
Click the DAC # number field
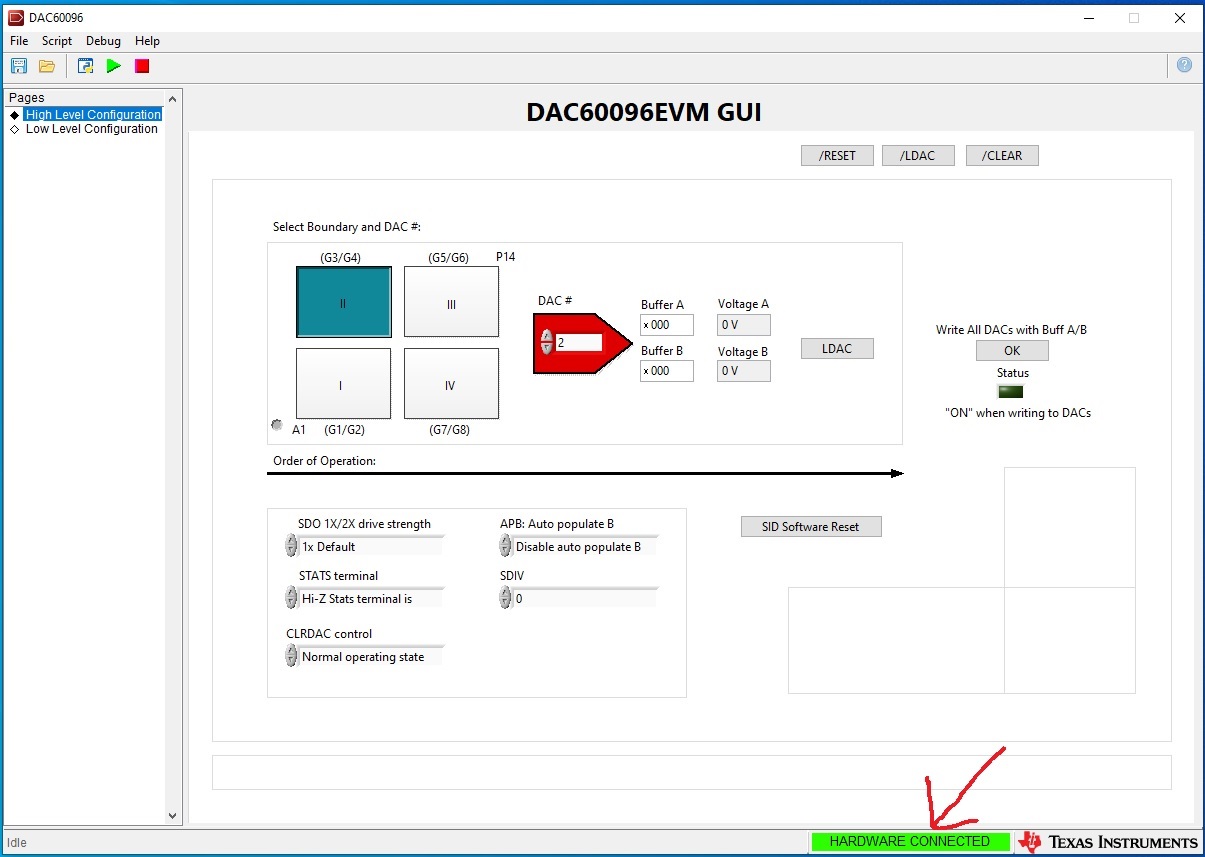578,342
